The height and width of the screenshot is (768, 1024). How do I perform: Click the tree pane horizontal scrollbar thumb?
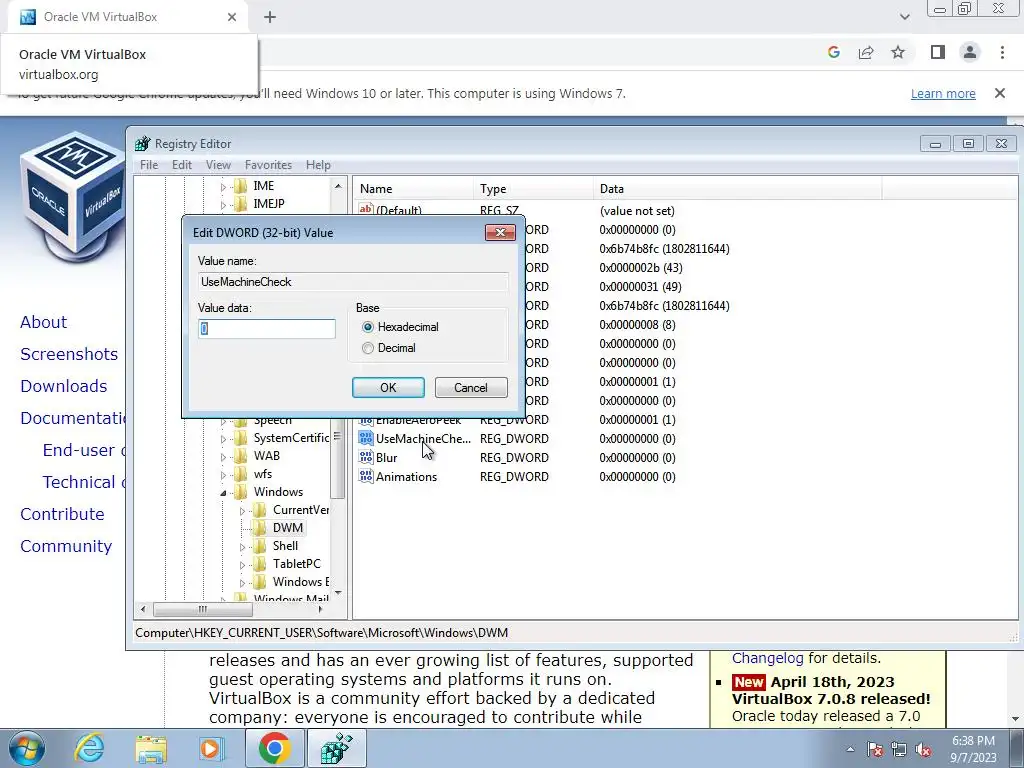(x=202, y=609)
